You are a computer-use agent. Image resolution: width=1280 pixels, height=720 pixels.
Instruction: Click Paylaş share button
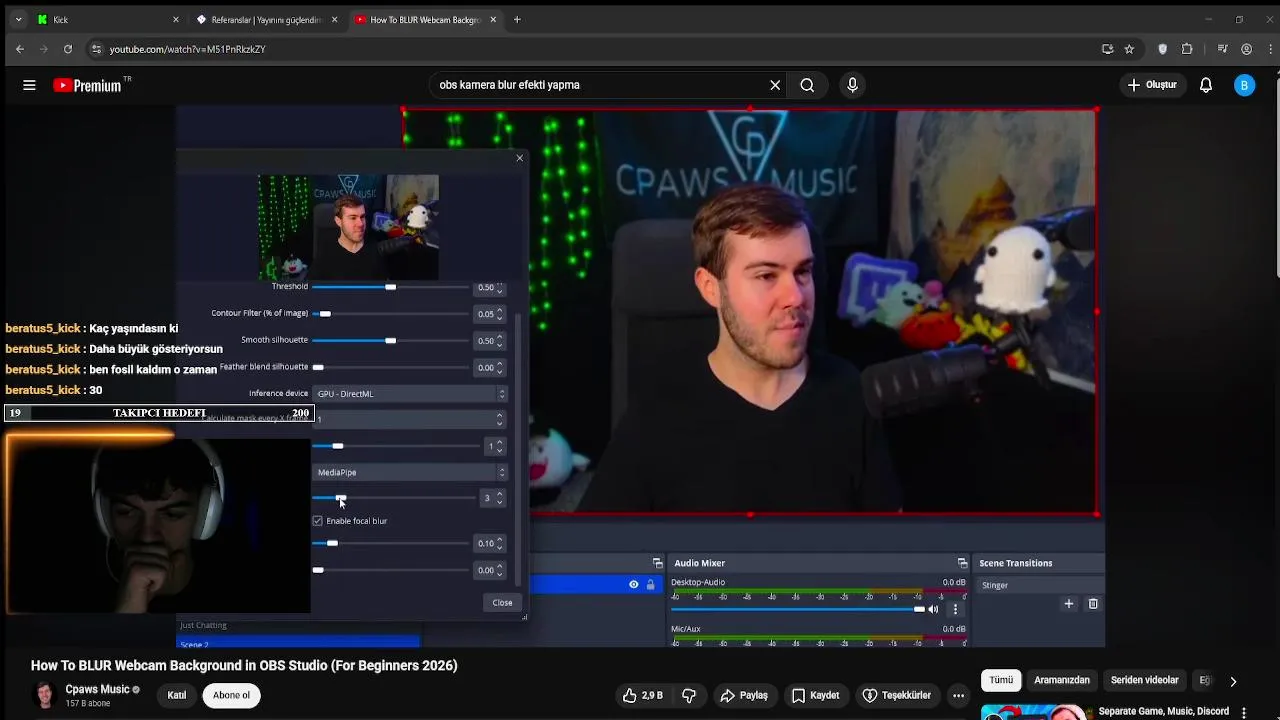tap(744, 695)
